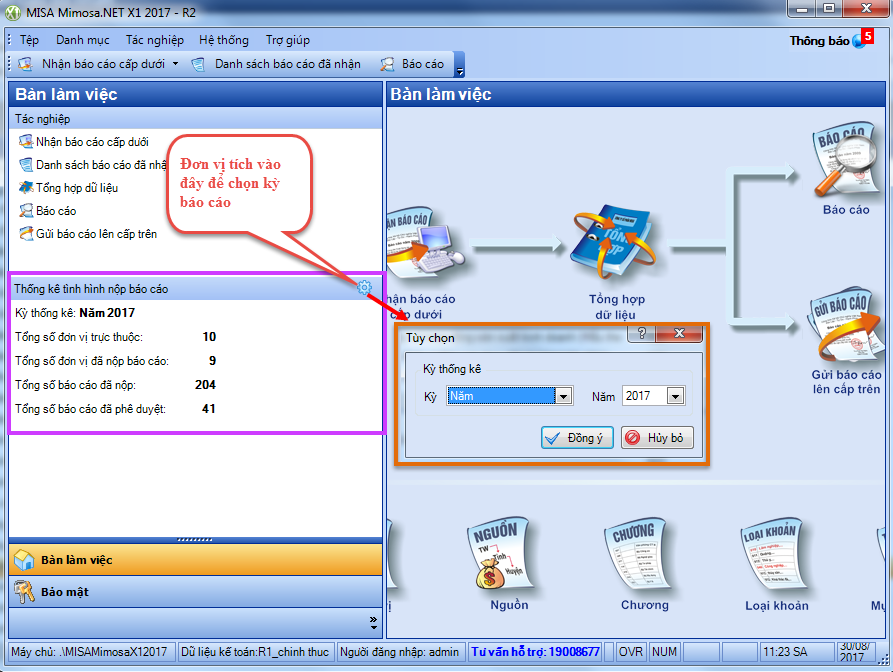Viewport: 893px width, 672px height.
Task: Click Tổng số đơn vị đã nộp báo cáo value 9
Action: pos(212,360)
